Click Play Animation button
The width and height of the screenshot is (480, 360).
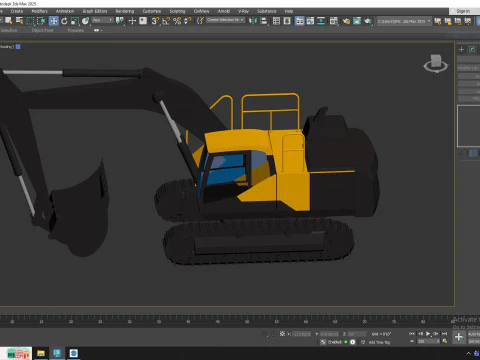click(428, 333)
